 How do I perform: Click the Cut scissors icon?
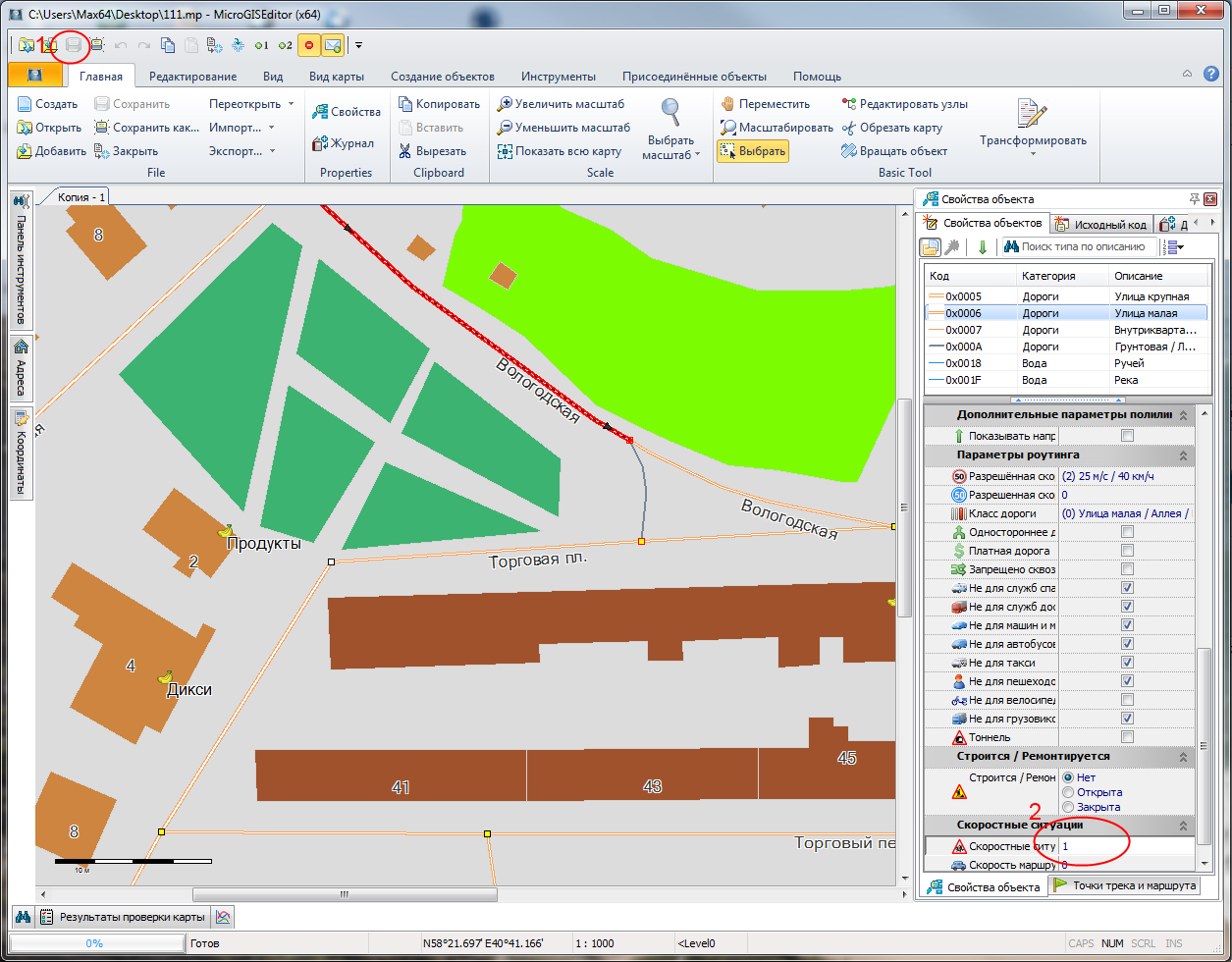[428, 151]
